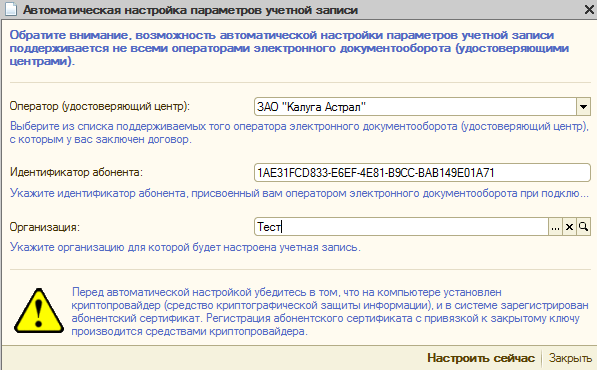The height and width of the screenshot is (370, 597).
Task: Click the Закрыть button
Action: pos(570,358)
